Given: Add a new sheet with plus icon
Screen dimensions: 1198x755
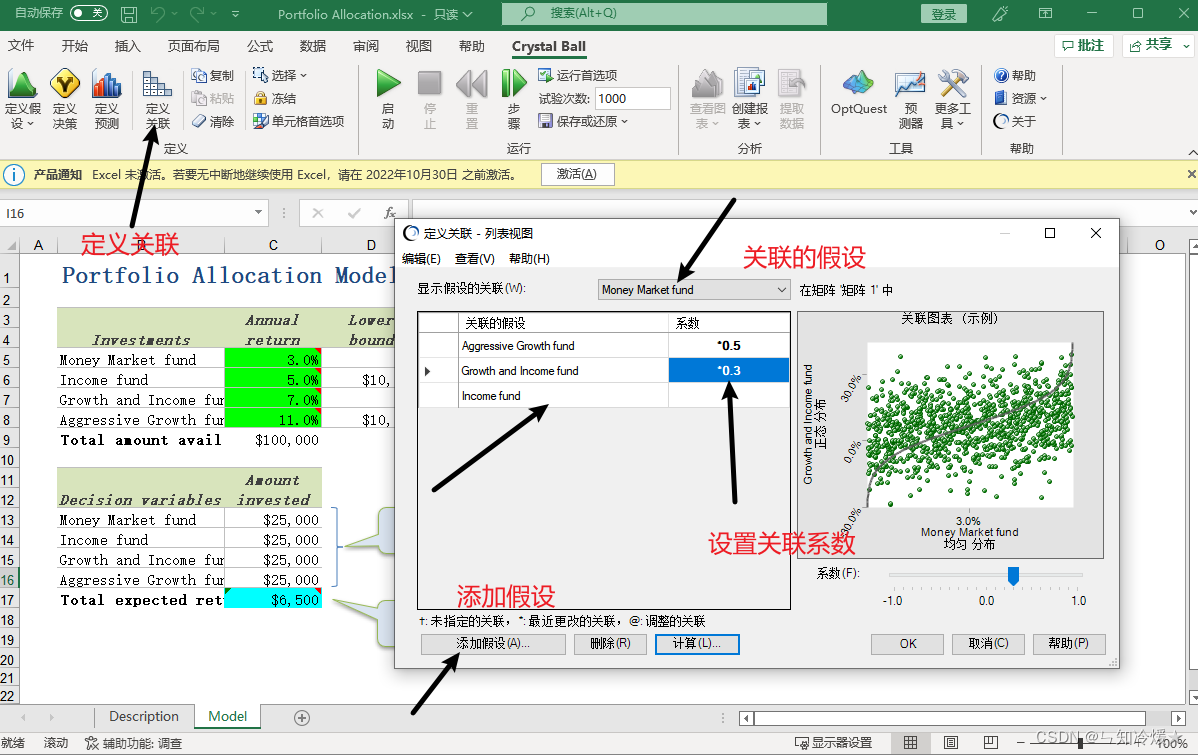Looking at the screenshot, I should [x=302, y=718].
